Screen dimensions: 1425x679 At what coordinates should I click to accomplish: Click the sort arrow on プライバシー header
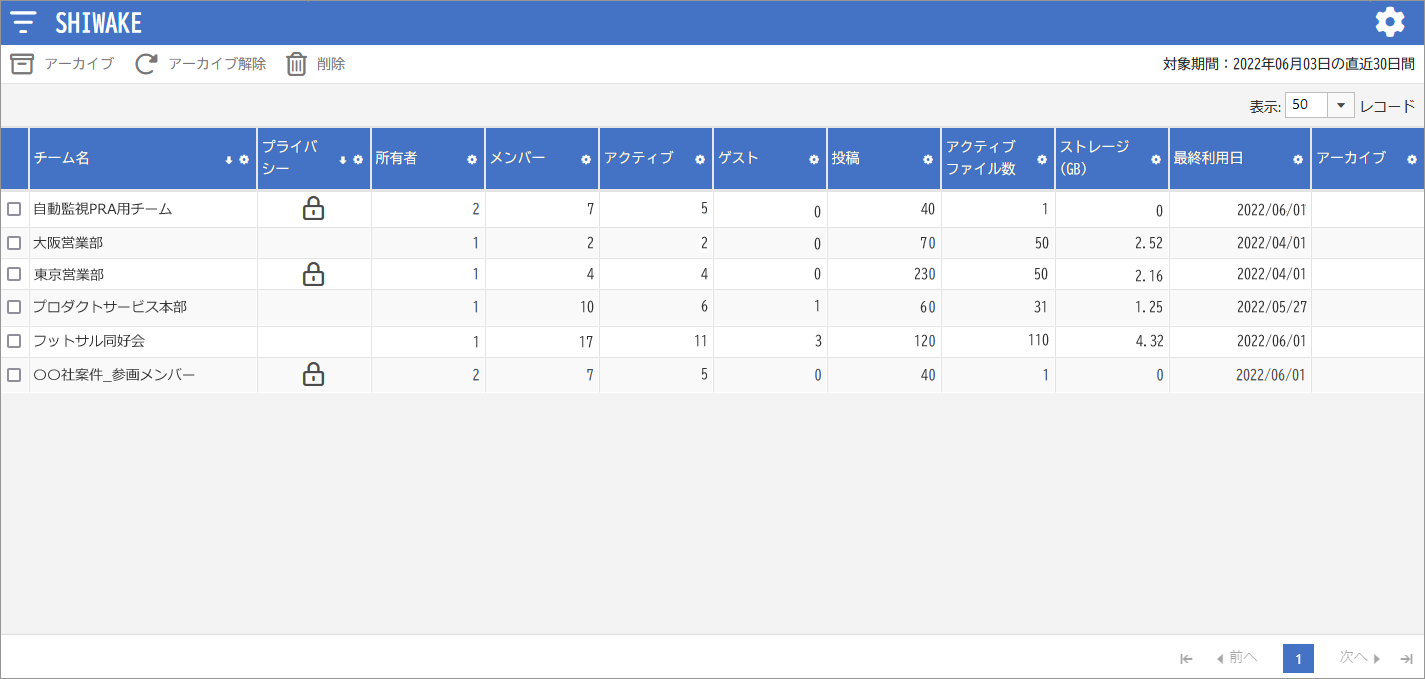(342, 160)
